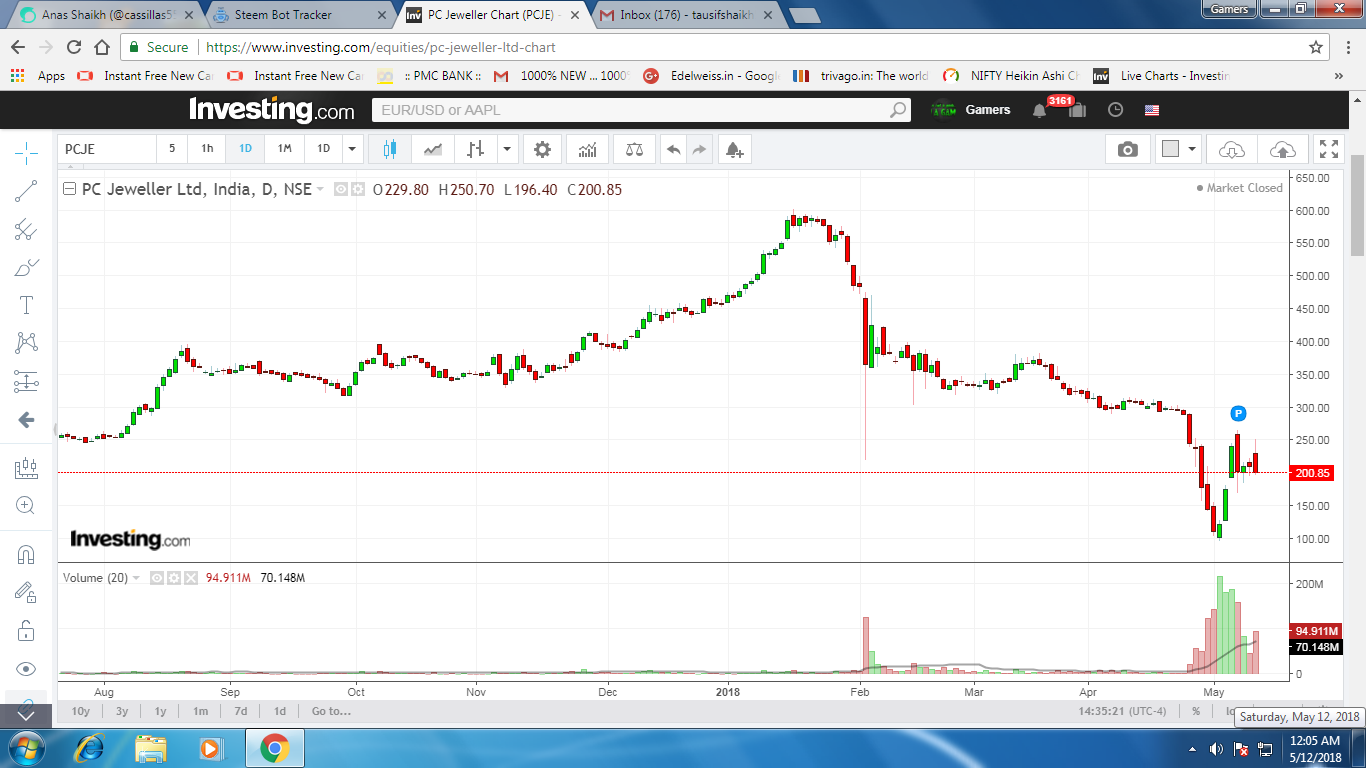Select the text annotation tool

(x=26, y=305)
